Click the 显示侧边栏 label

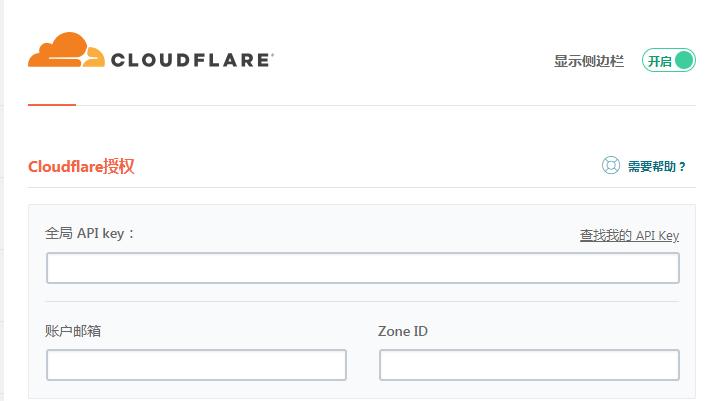click(589, 61)
